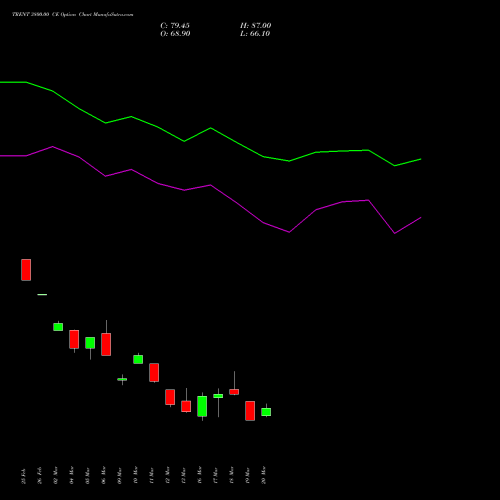This screenshot has width=500, height=500.
Task: Select the red candlestick for 25 Feb
Action: point(26,270)
